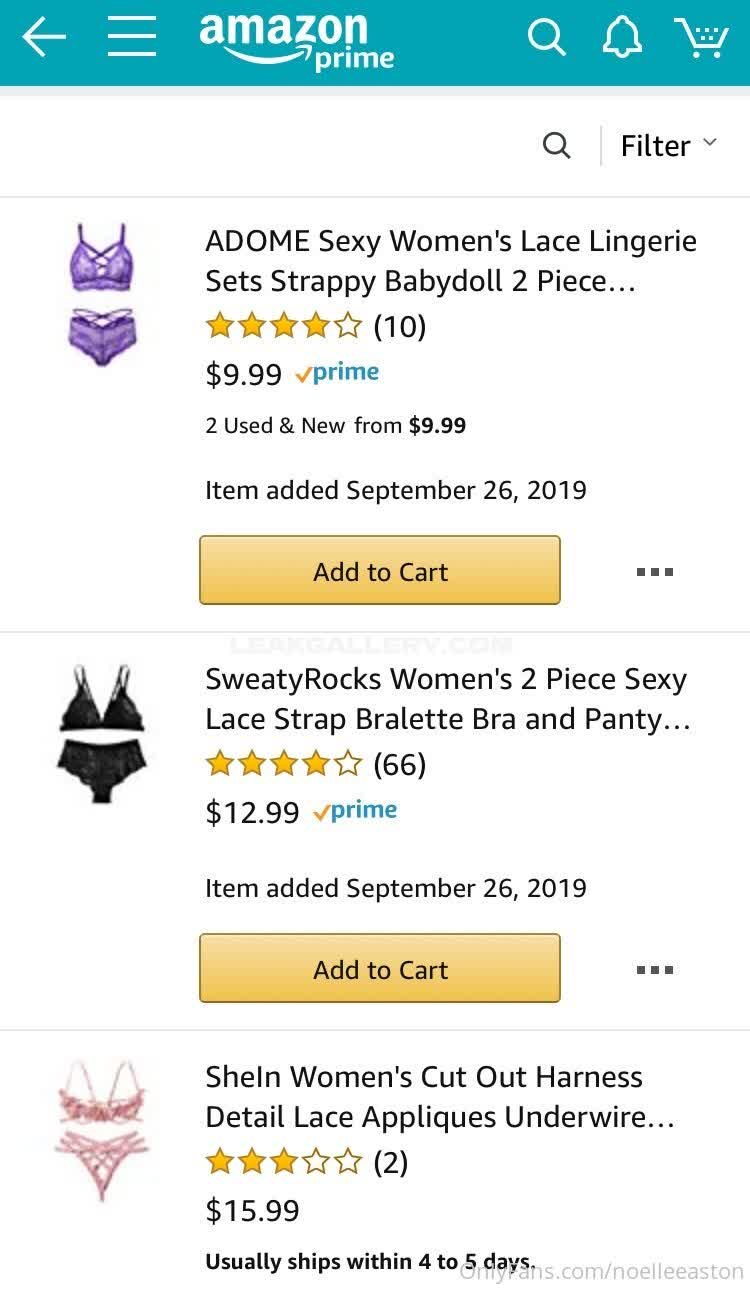View the black bralette set thumbnail
This screenshot has width=750, height=1290.
[101, 733]
